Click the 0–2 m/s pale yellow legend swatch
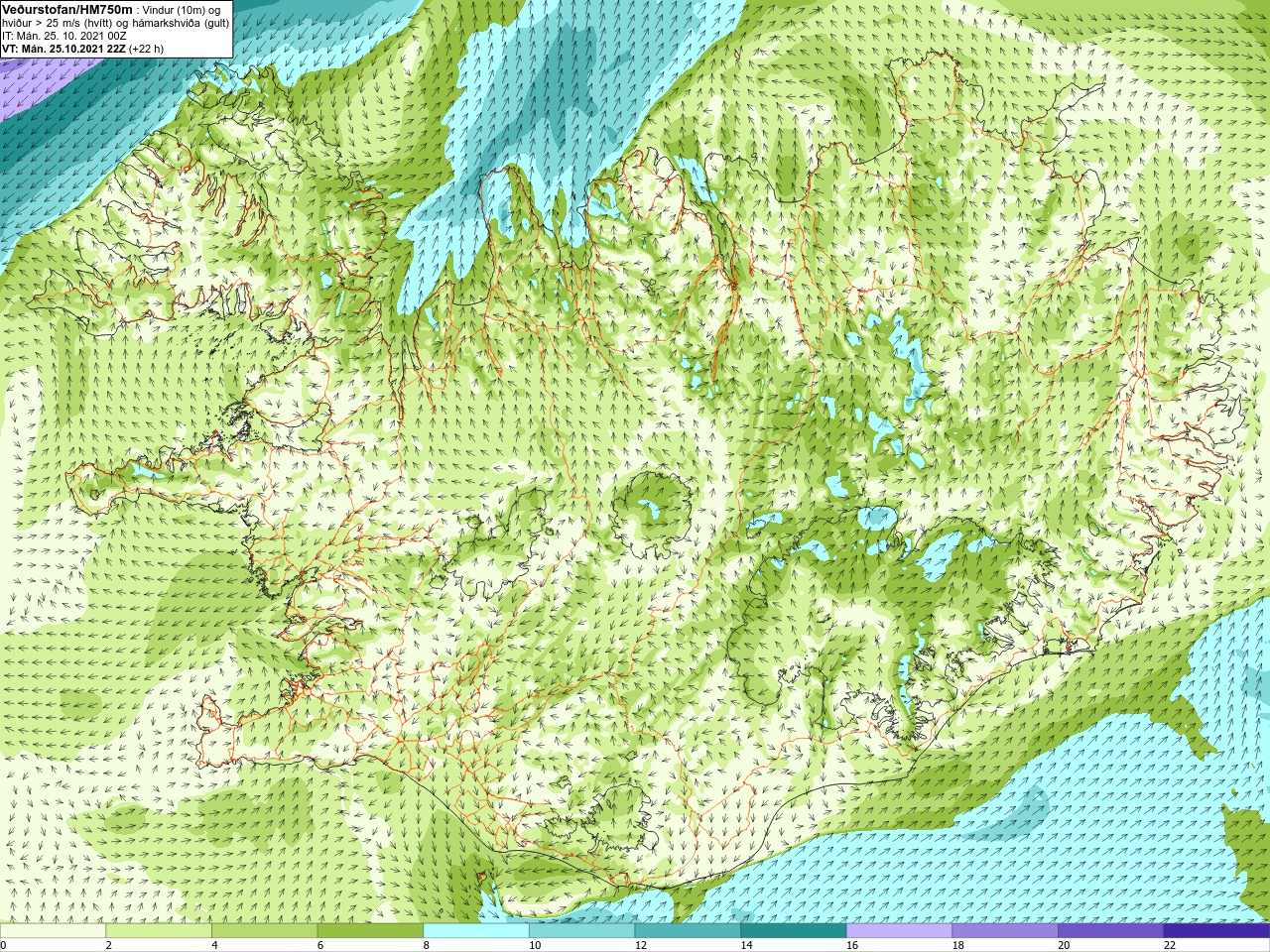This screenshot has height=952, width=1270. (53, 931)
